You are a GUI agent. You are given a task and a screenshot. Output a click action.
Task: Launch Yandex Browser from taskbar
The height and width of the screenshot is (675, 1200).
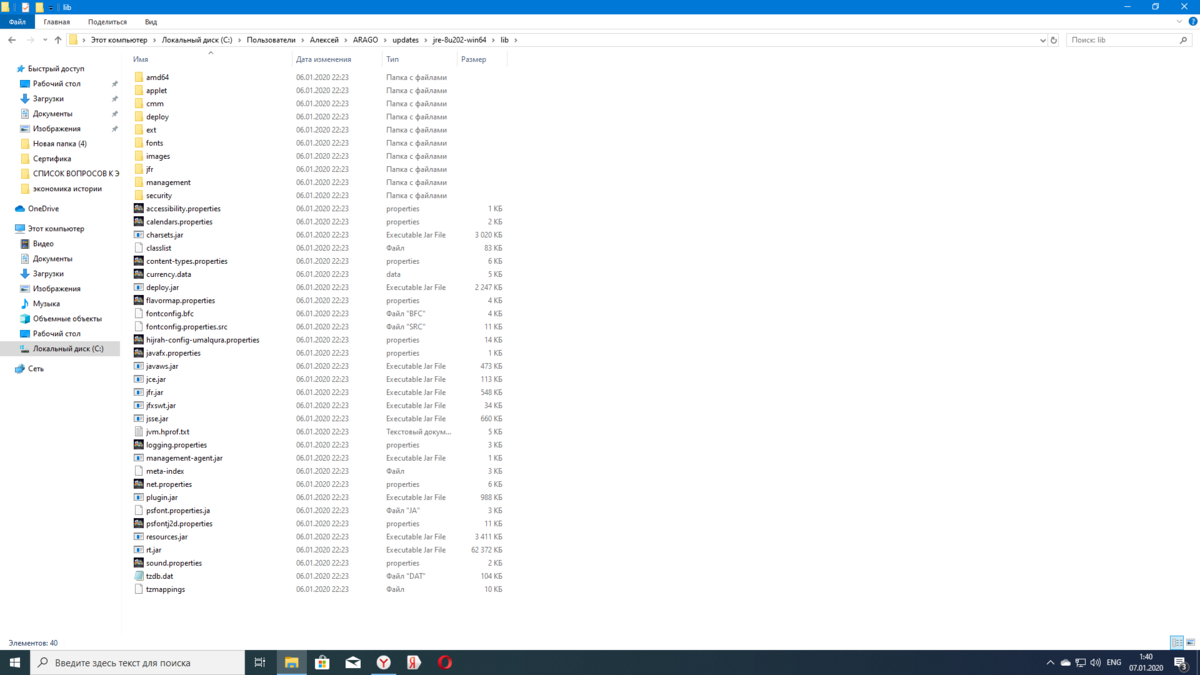click(x=383, y=662)
